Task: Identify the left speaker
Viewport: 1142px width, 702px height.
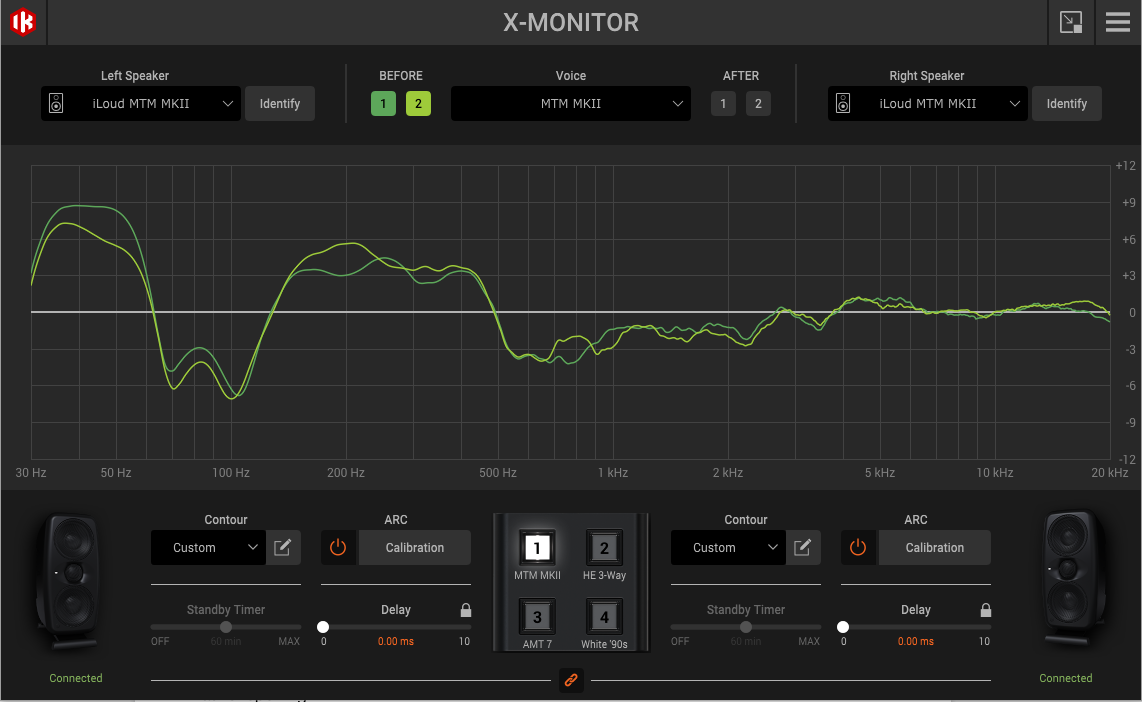Action: pyautogui.click(x=280, y=103)
